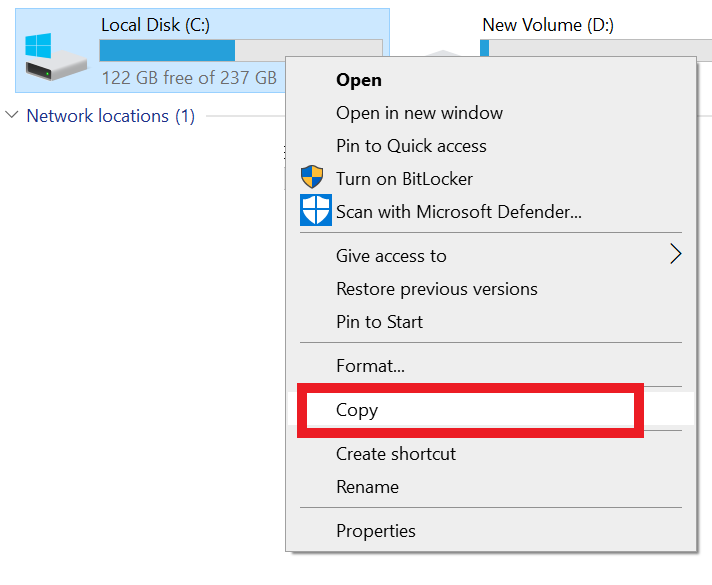Open the Format... dialog

click(x=370, y=366)
